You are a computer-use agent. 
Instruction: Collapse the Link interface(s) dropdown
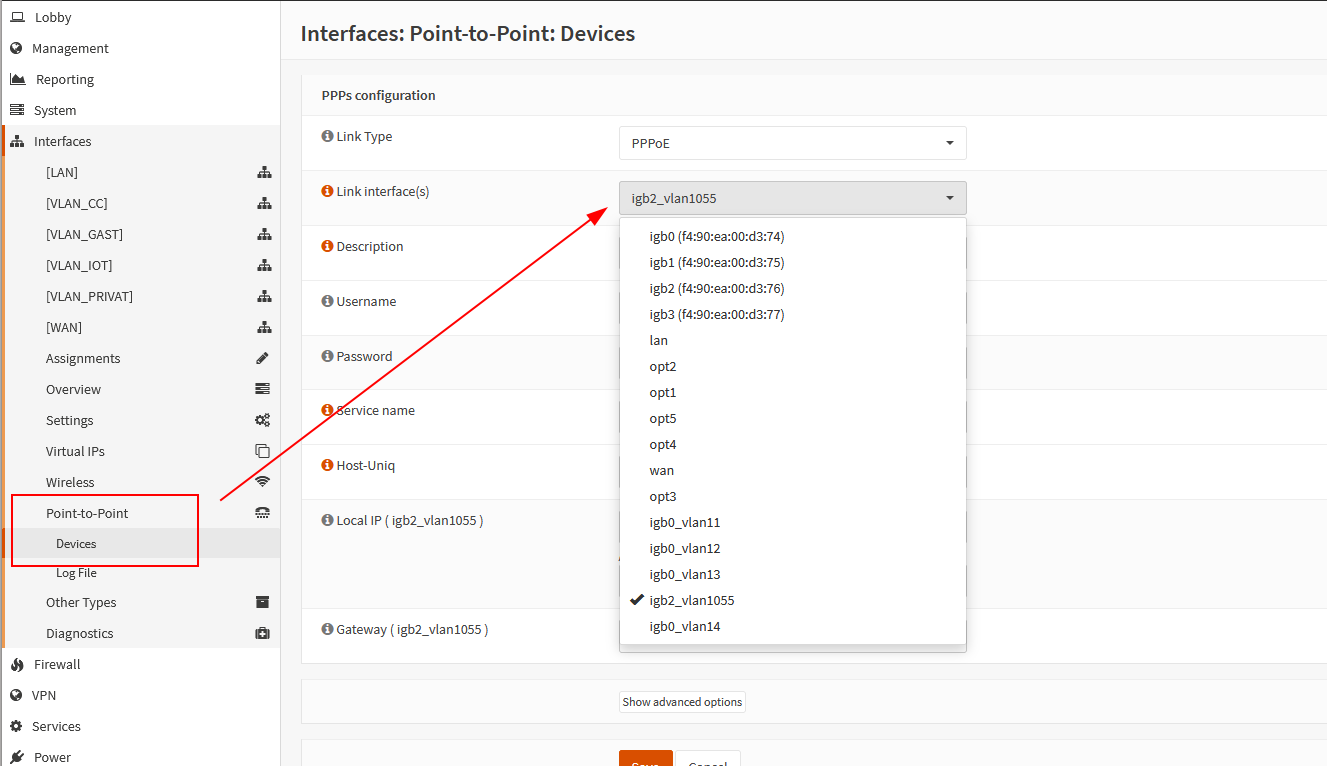pyautogui.click(x=793, y=198)
